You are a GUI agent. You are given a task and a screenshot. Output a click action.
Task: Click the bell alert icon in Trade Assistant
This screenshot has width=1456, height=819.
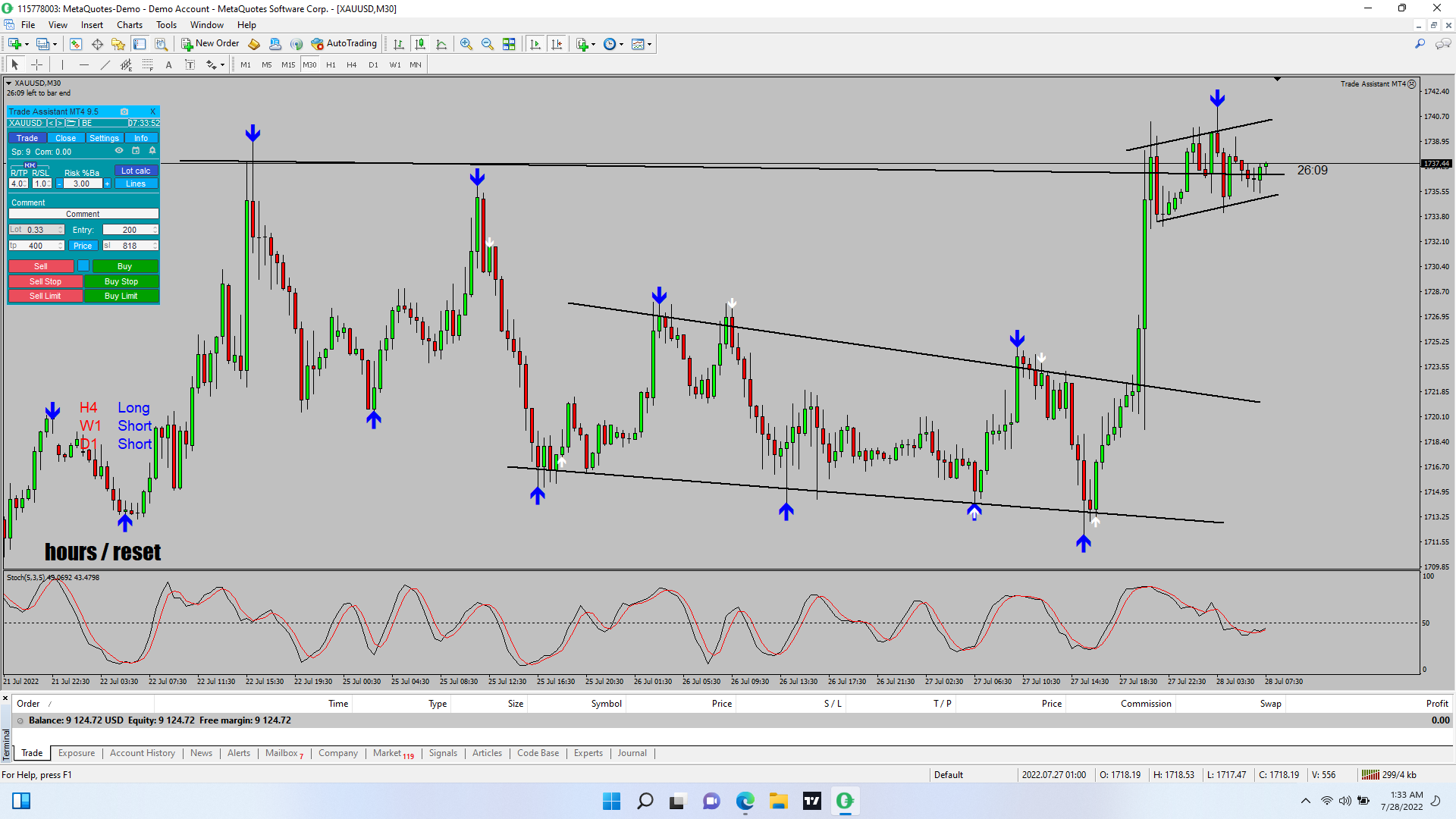(x=152, y=151)
